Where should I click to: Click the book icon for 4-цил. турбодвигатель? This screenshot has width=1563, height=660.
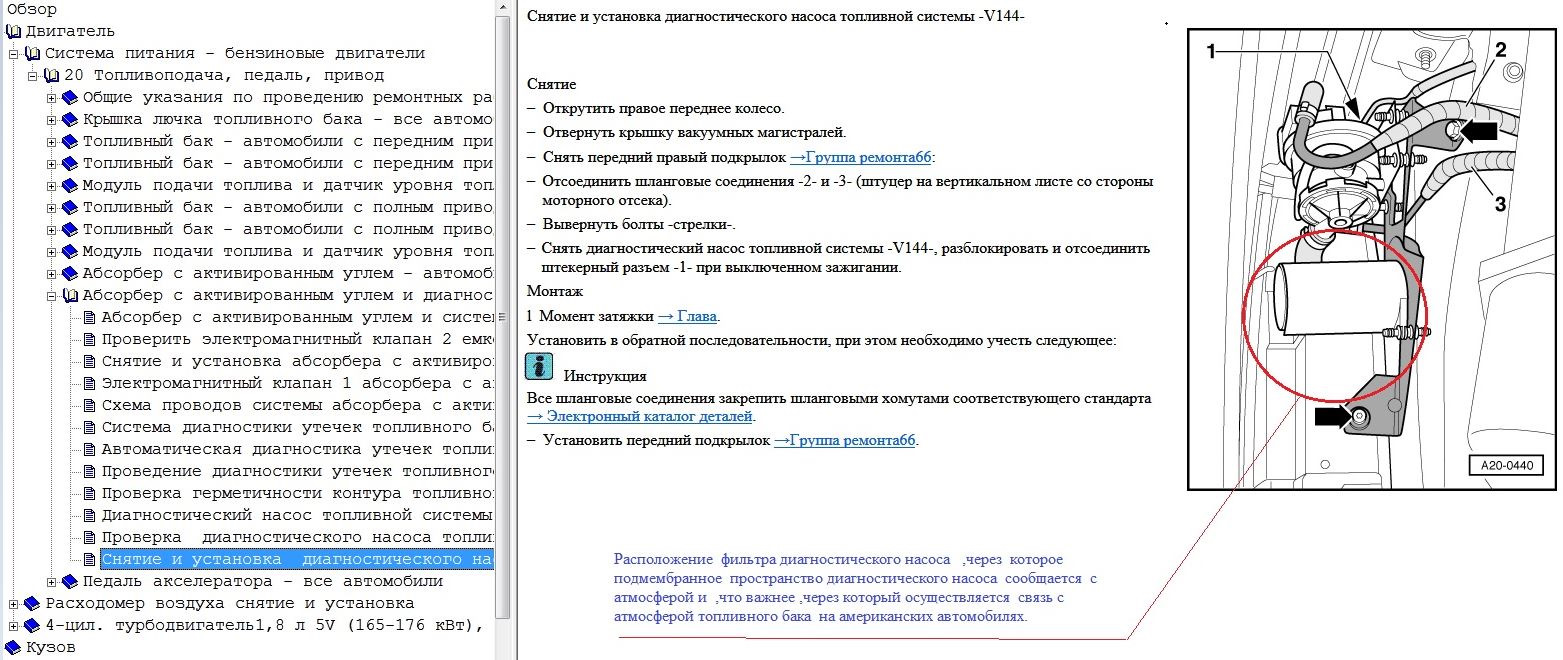(x=33, y=626)
